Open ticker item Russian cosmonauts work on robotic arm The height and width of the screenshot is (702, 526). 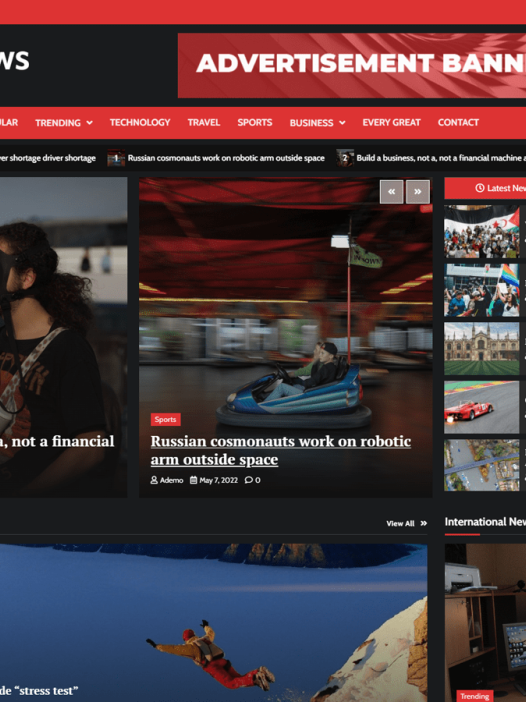[x=226, y=158]
